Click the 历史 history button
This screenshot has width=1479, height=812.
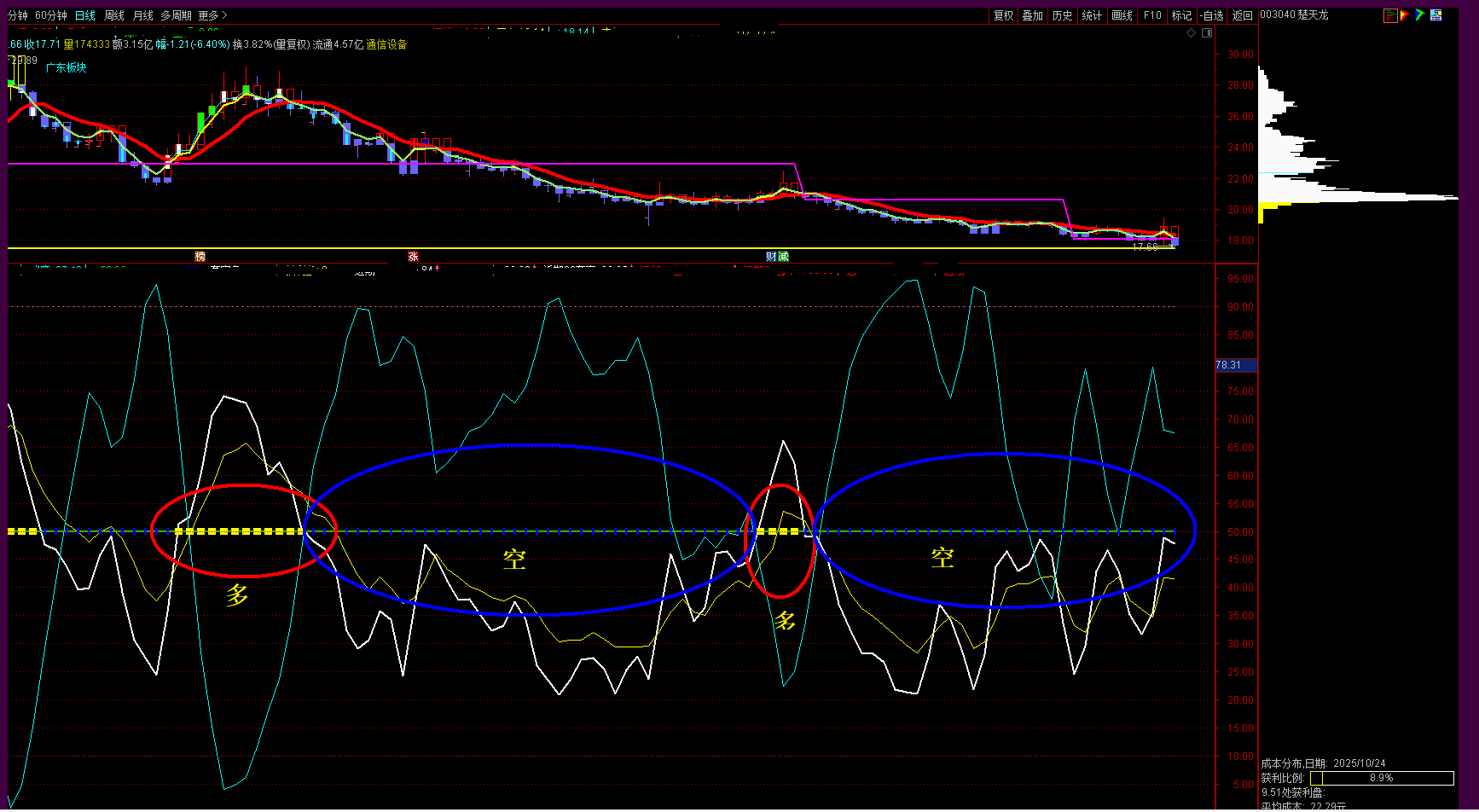pos(1063,15)
